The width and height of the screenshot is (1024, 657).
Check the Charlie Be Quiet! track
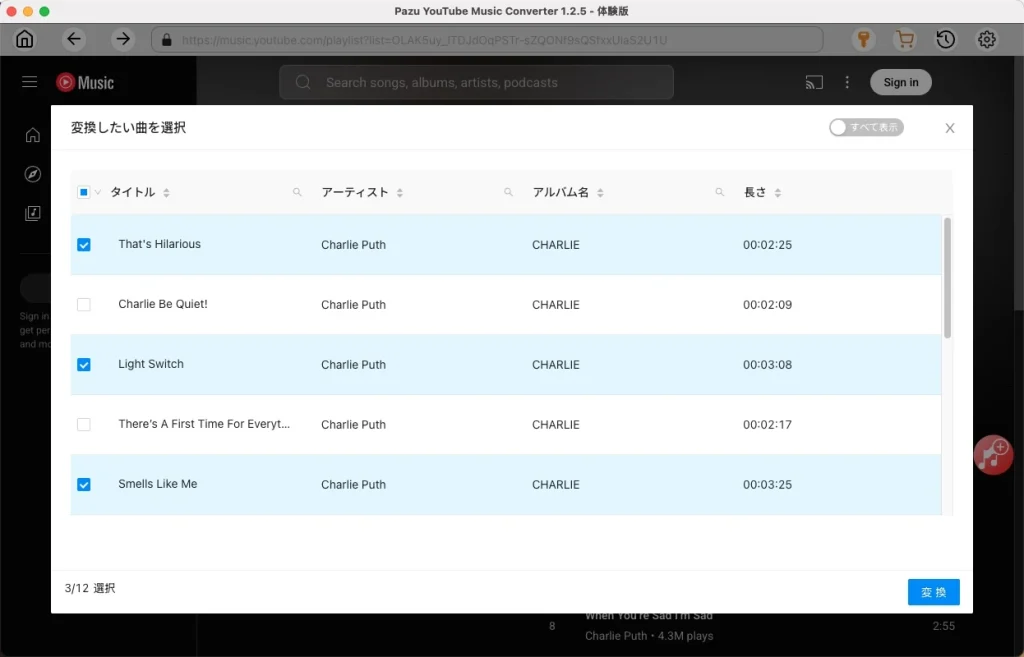84,304
